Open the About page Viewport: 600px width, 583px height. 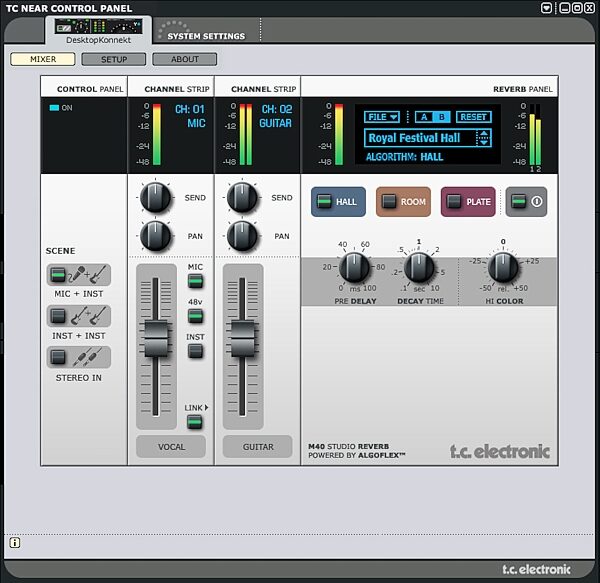click(x=185, y=59)
